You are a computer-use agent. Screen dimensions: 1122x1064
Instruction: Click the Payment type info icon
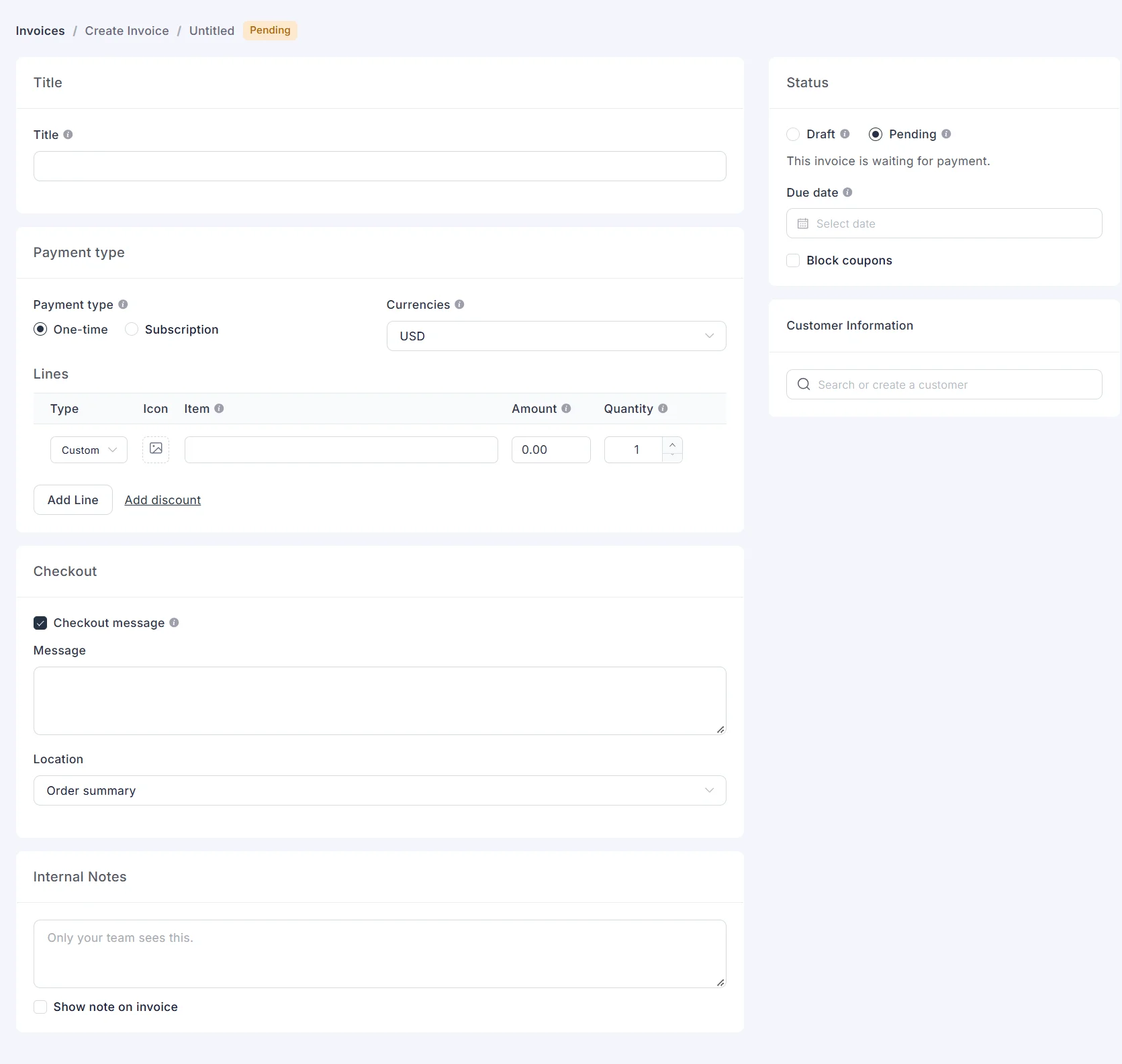point(123,304)
